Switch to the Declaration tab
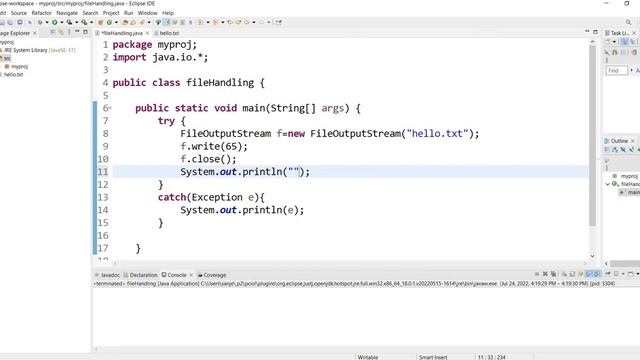Image resolution: width=640 pixels, height=360 pixels. click(x=140, y=275)
